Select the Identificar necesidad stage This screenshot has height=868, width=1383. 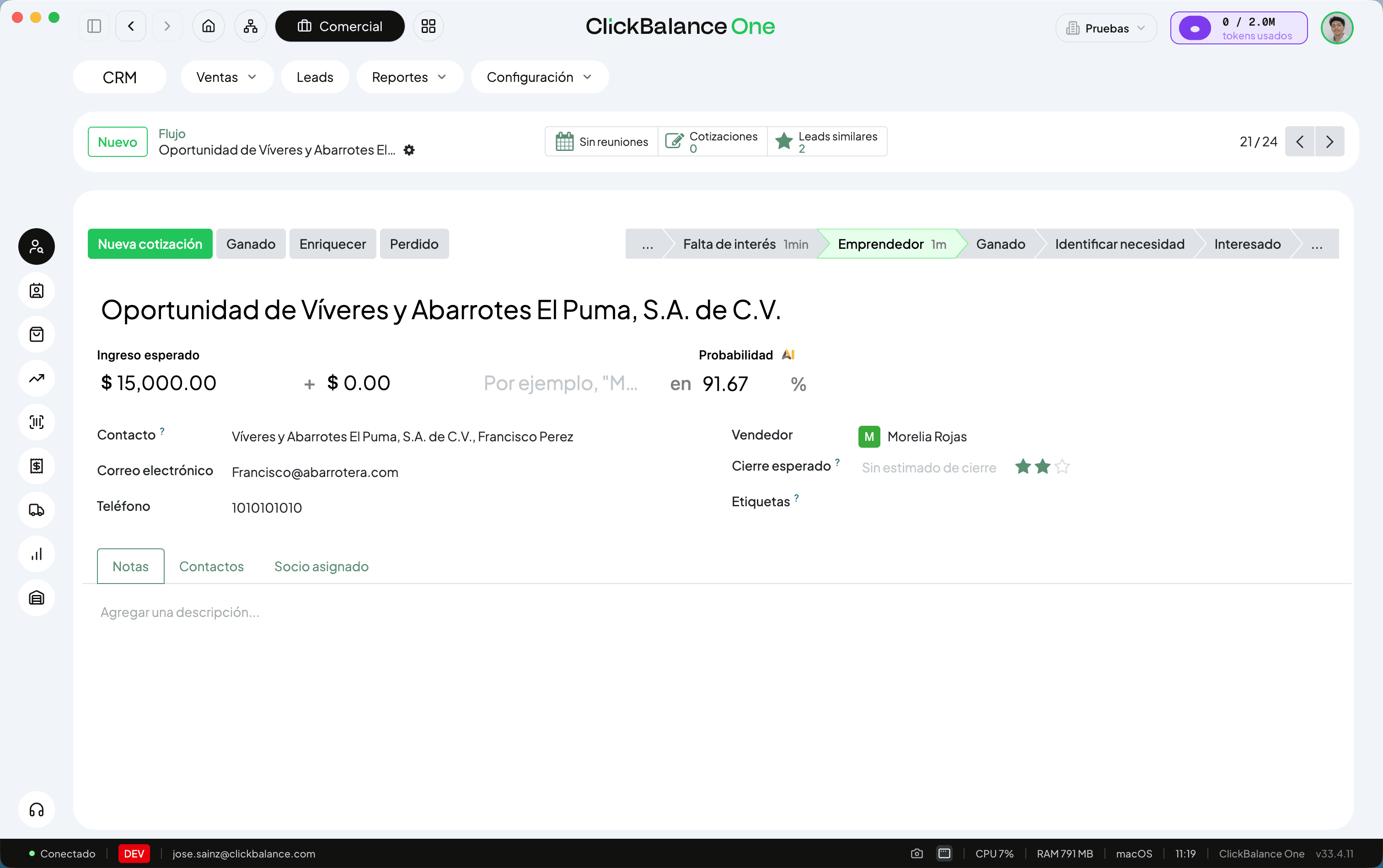tap(1120, 245)
